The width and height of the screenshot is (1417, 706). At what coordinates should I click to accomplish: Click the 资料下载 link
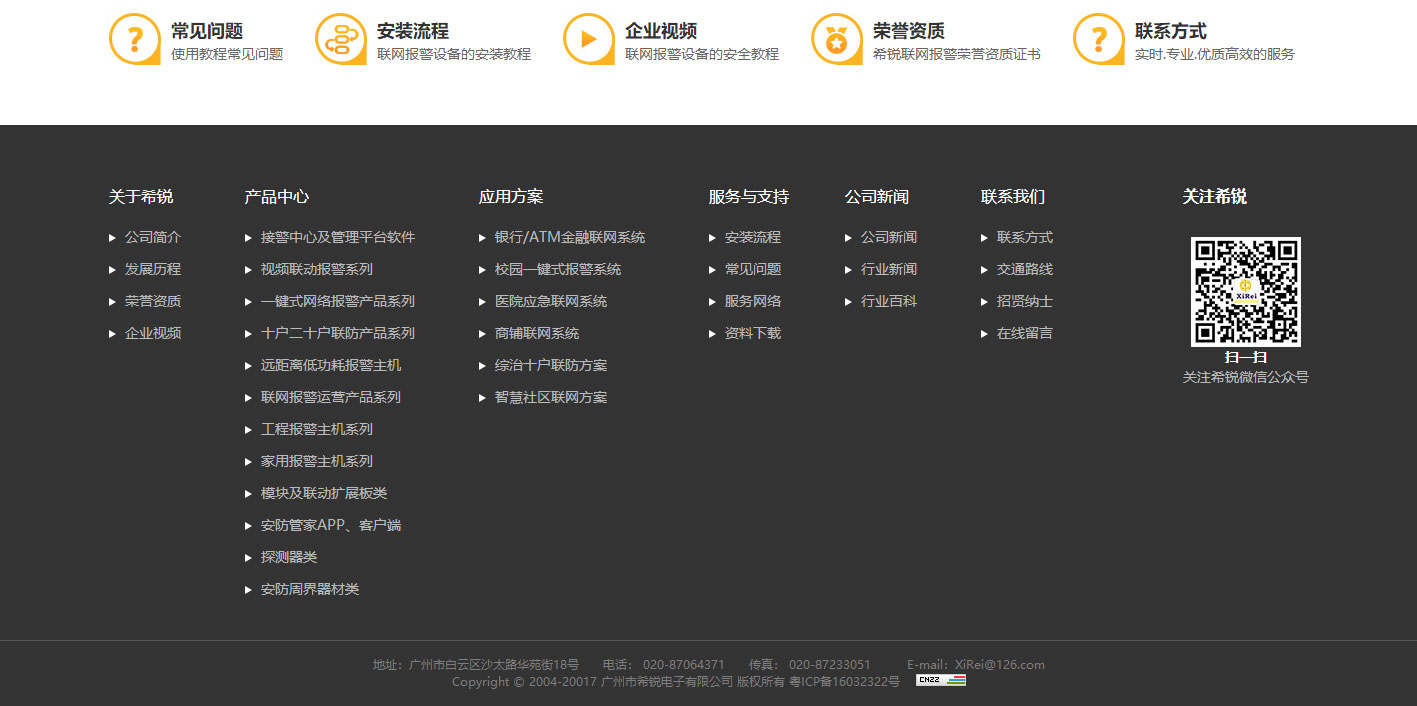click(751, 333)
